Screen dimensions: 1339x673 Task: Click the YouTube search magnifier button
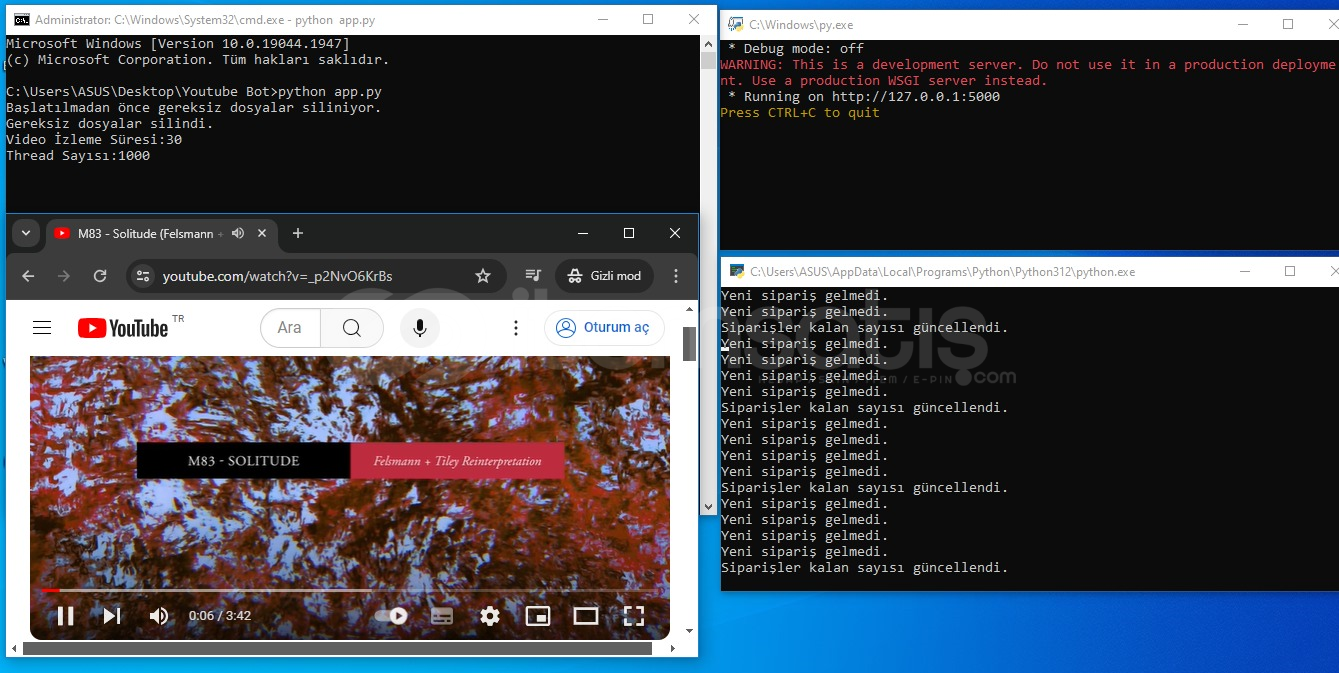[352, 328]
